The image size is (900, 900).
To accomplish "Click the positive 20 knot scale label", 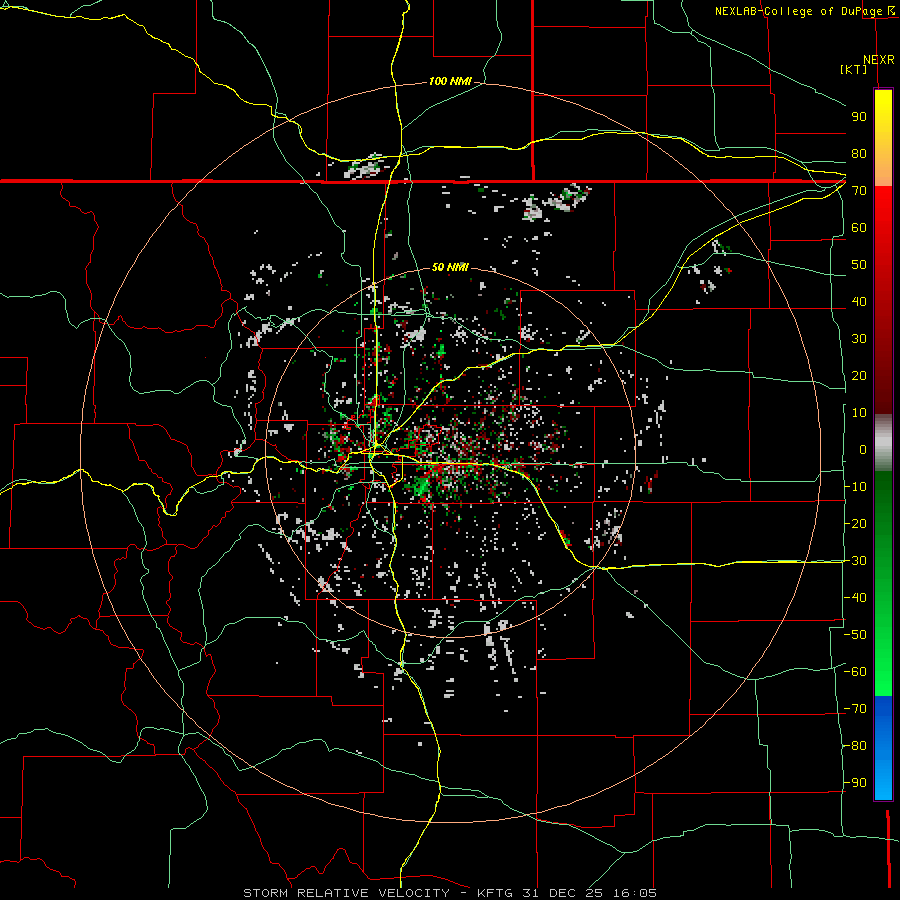I will point(859,375).
